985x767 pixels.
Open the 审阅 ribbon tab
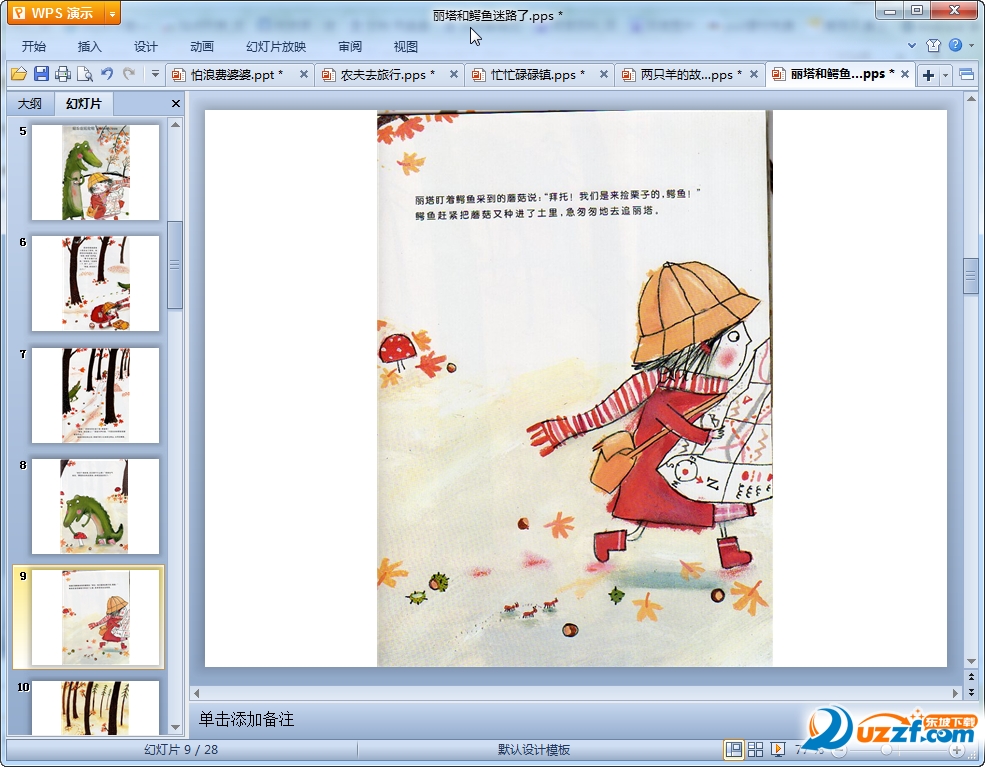[350, 46]
